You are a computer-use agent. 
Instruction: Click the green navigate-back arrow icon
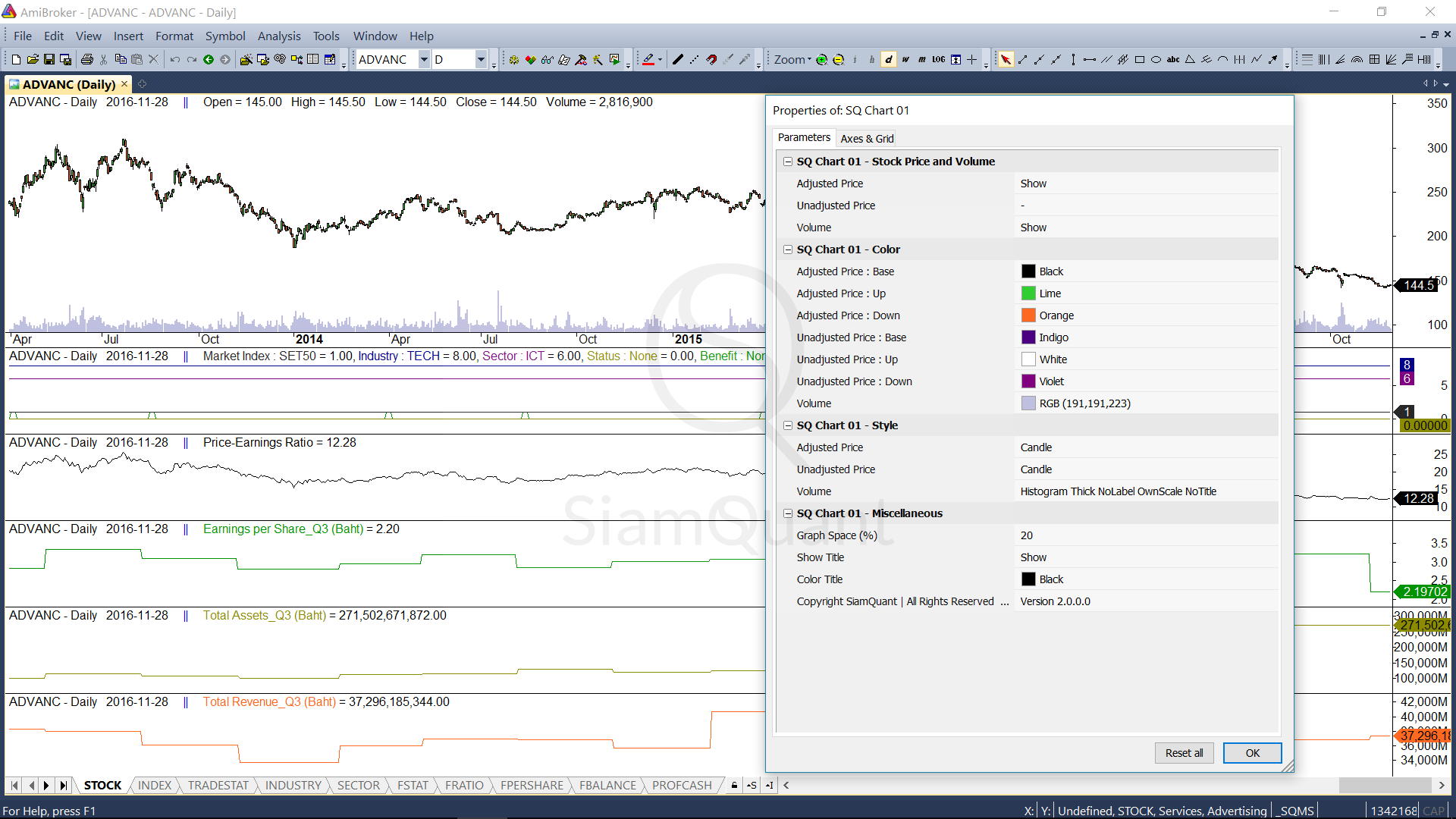click(x=209, y=59)
